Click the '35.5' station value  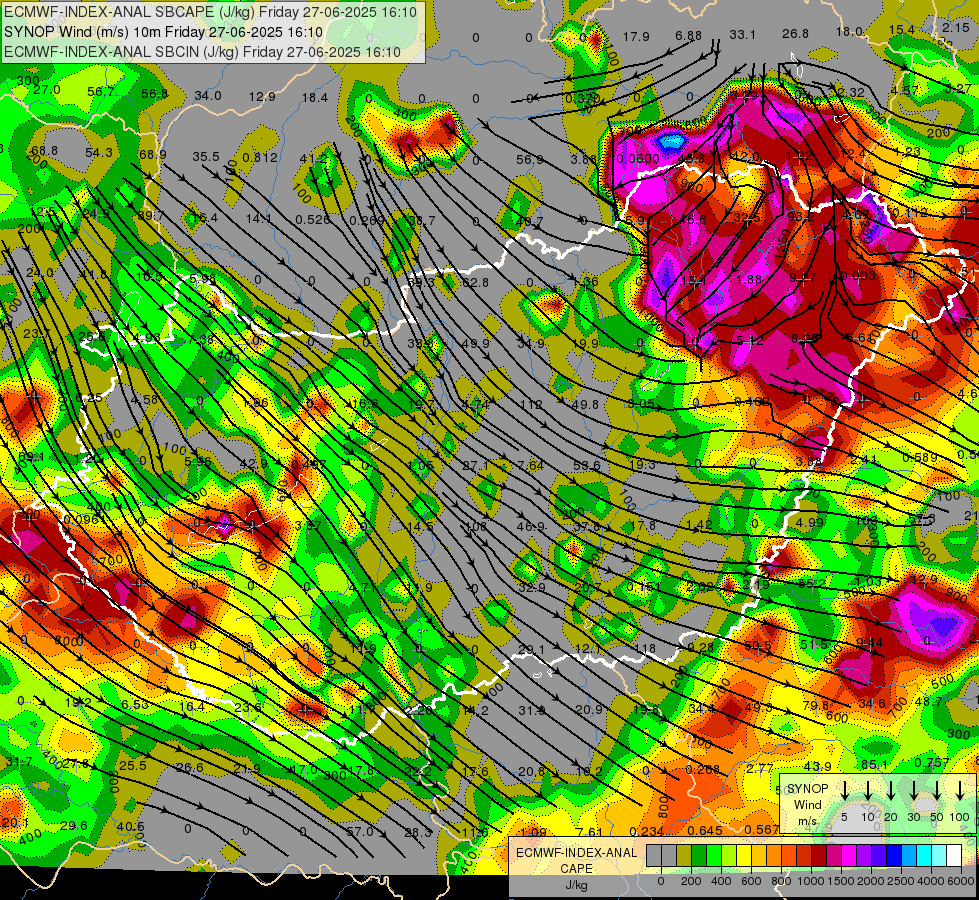coord(206,156)
